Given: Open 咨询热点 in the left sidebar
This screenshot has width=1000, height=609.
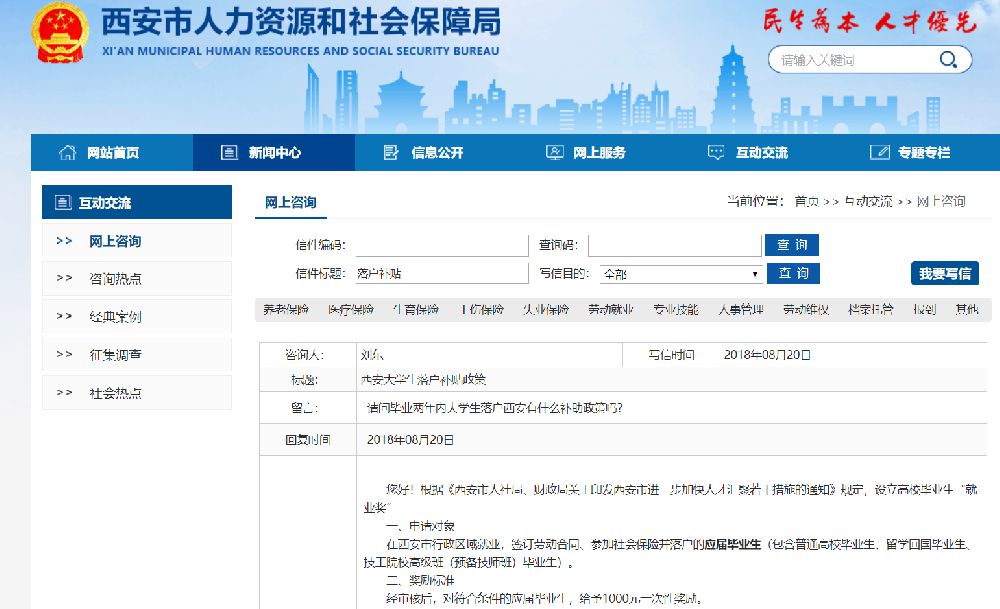Looking at the screenshot, I should [115, 279].
